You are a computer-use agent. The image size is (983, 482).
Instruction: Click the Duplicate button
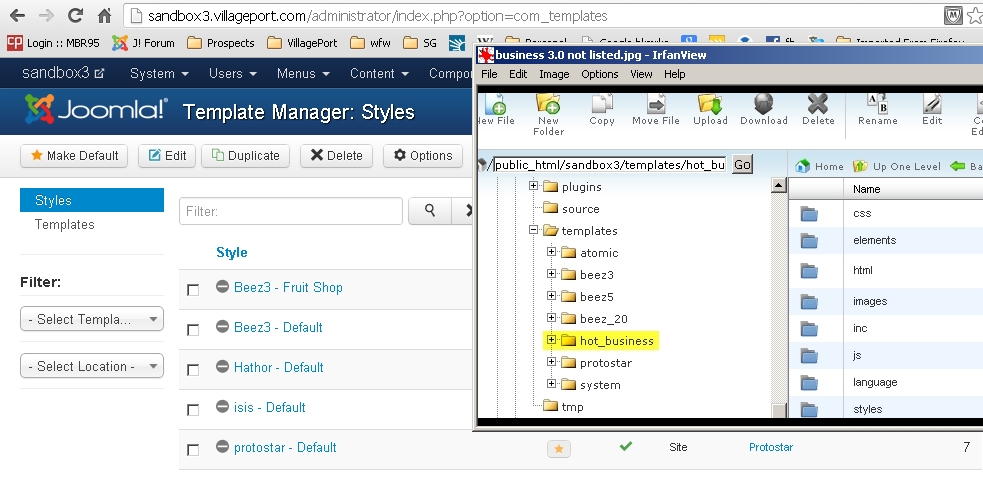tap(245, 155)
